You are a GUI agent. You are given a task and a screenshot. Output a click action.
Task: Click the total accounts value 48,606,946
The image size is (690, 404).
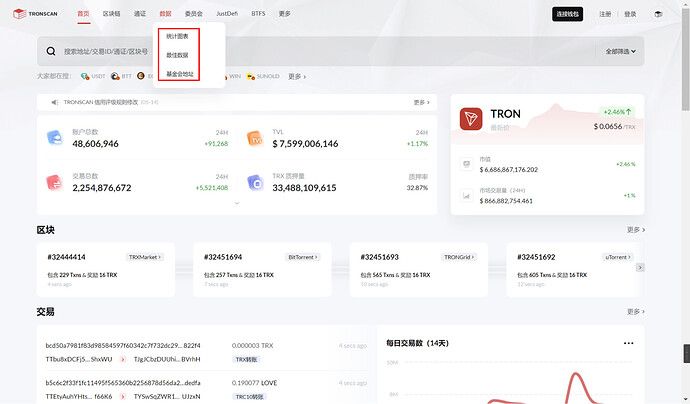(95, 143)
